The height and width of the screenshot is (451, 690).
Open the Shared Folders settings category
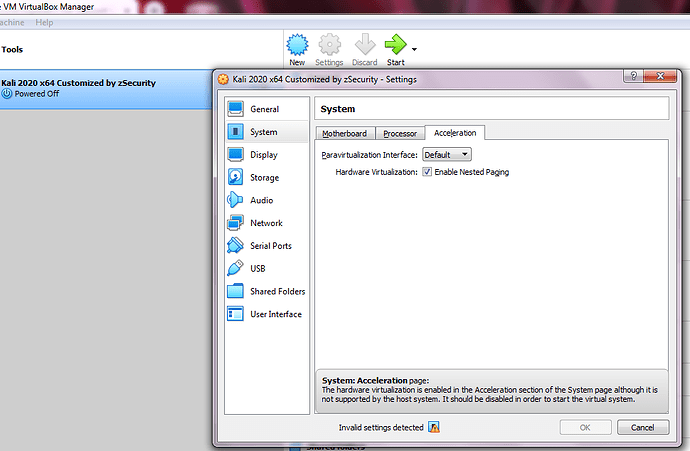click(277, 291)
